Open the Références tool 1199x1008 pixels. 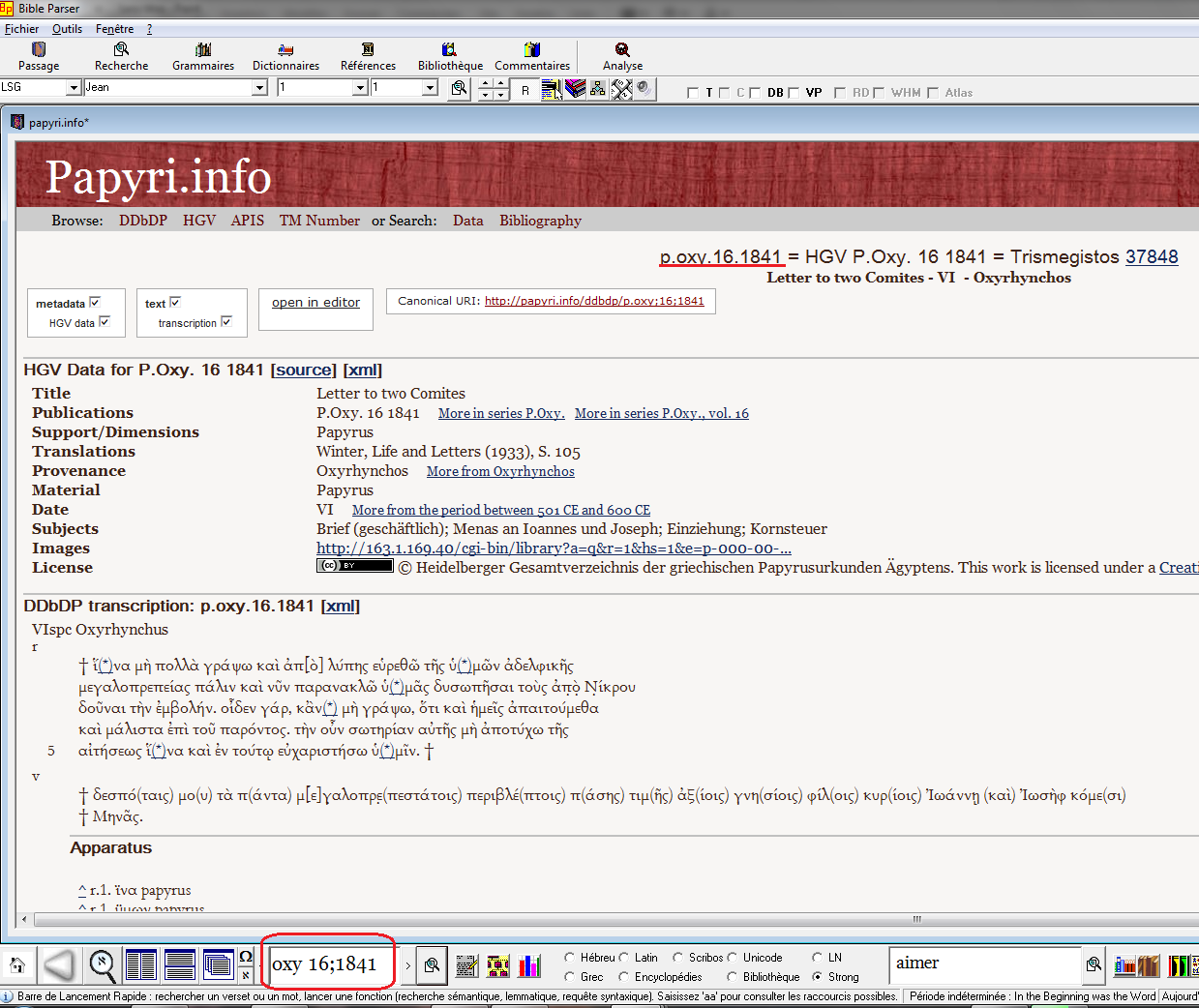point(368,57)
